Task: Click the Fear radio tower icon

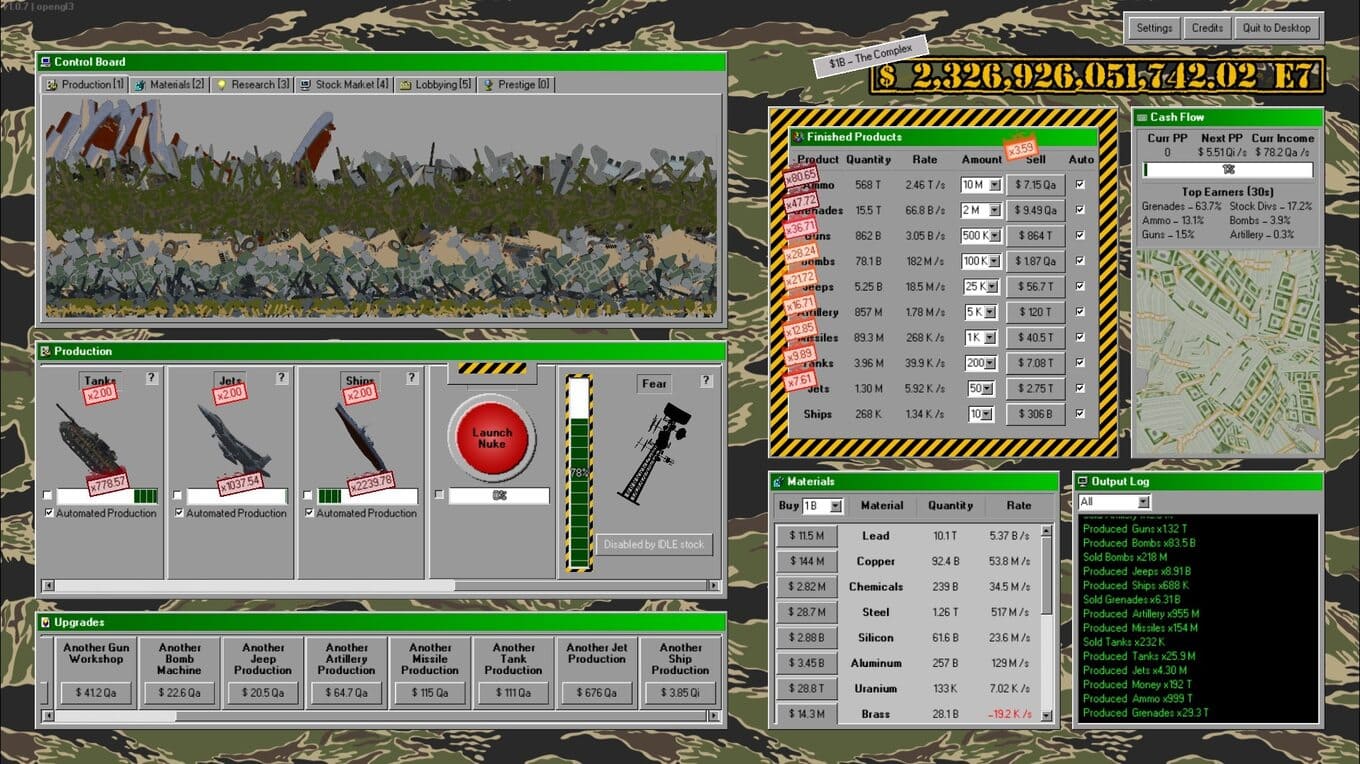Action: (655, 450)
